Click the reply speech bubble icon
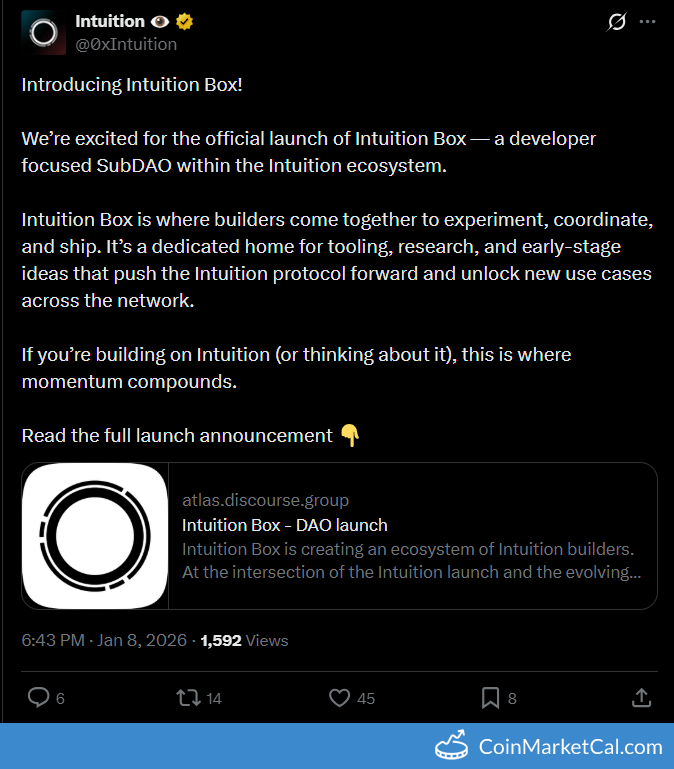This screenshot has height=769, width=674. point(38,697)
